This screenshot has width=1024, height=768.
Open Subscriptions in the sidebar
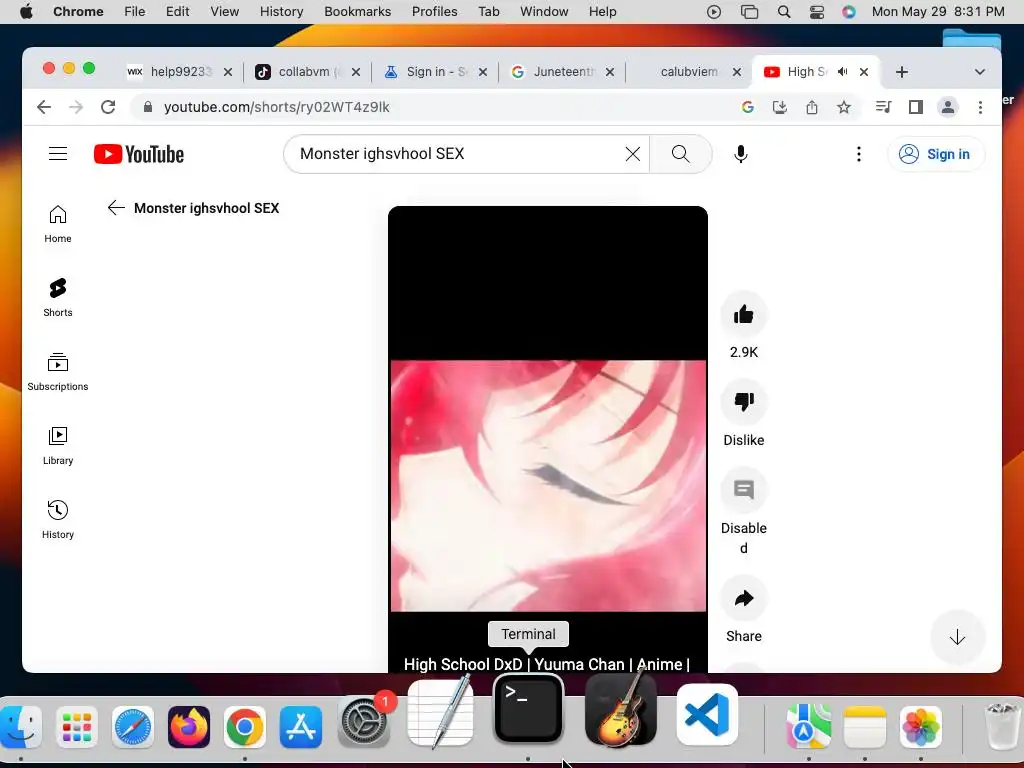(x=58, y=372)
